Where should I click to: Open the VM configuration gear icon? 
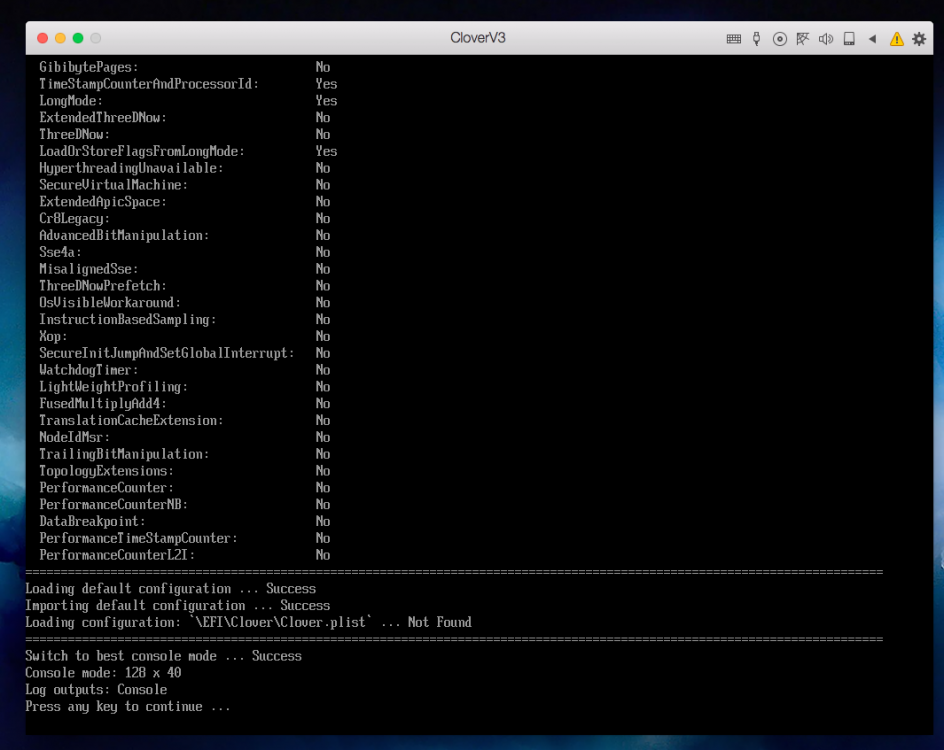tap(919, 39)
